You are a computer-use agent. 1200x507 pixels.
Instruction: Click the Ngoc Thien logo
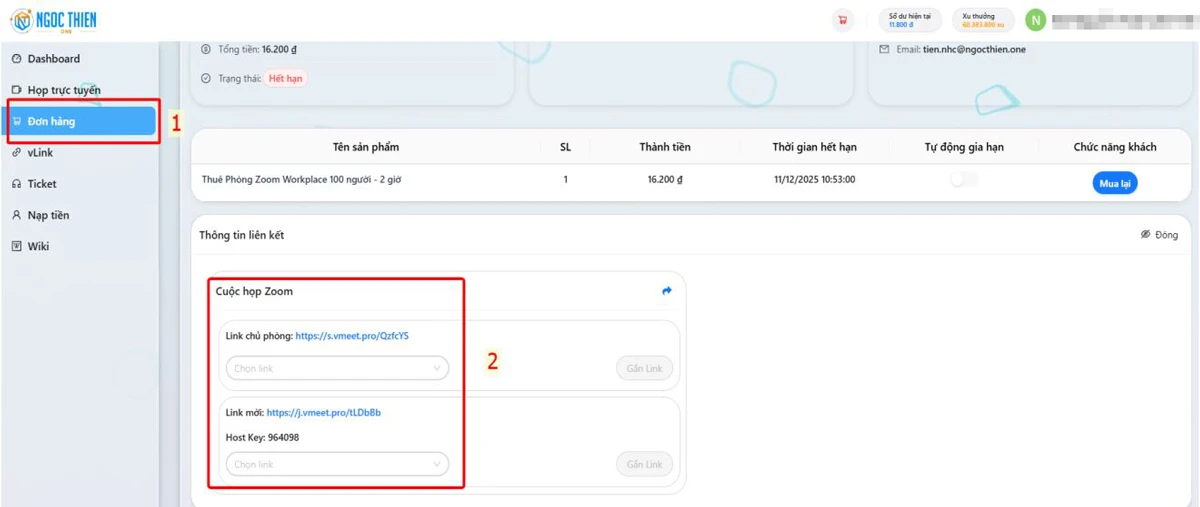tap(54, 20)
